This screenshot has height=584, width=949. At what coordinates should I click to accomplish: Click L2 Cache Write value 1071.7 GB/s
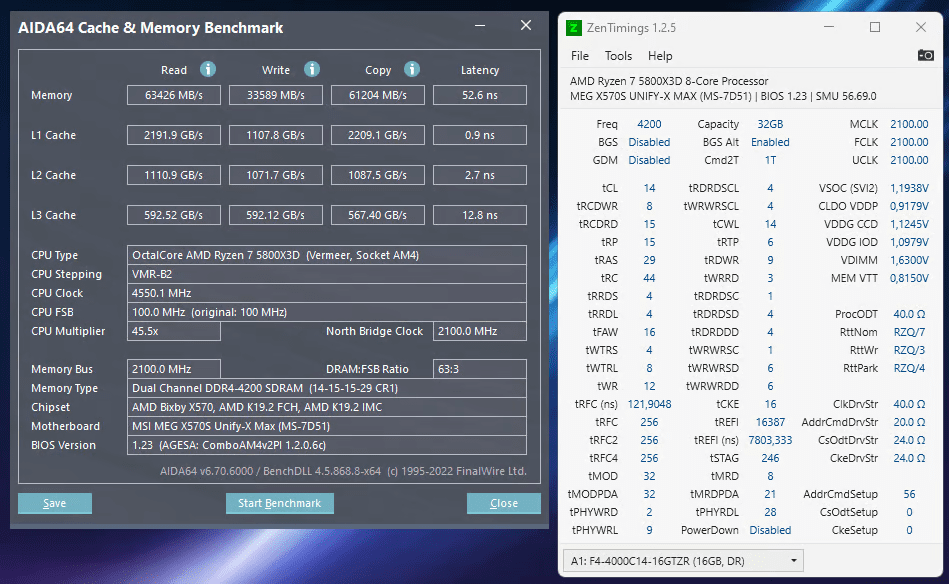tap(275, 175)
